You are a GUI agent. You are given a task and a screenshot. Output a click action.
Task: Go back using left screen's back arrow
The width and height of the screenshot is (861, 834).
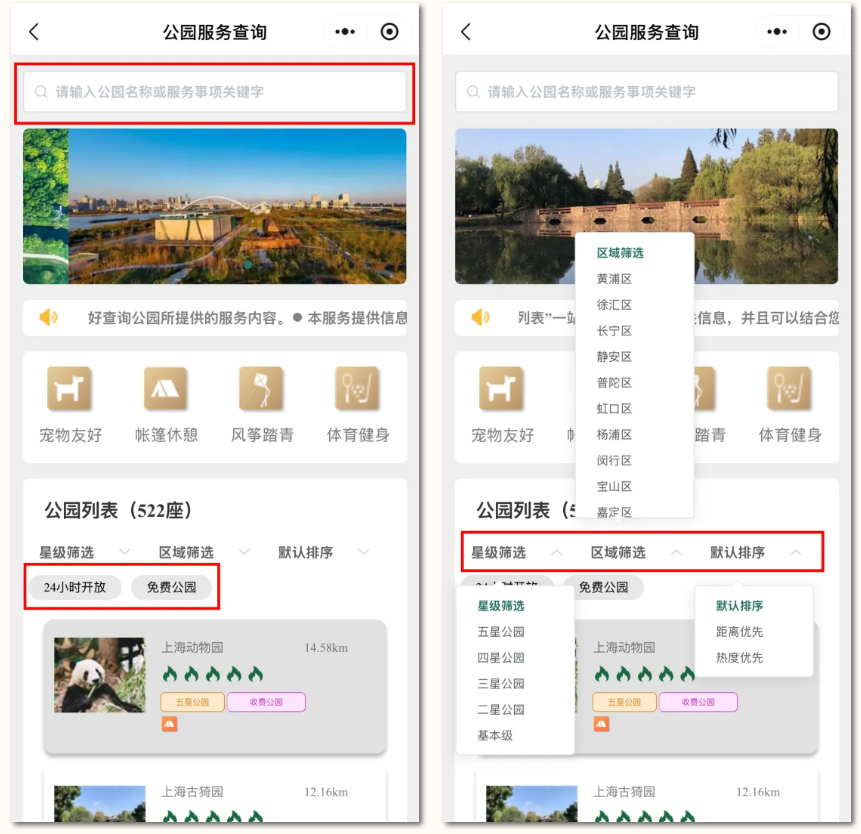click(x=34, y=32)
